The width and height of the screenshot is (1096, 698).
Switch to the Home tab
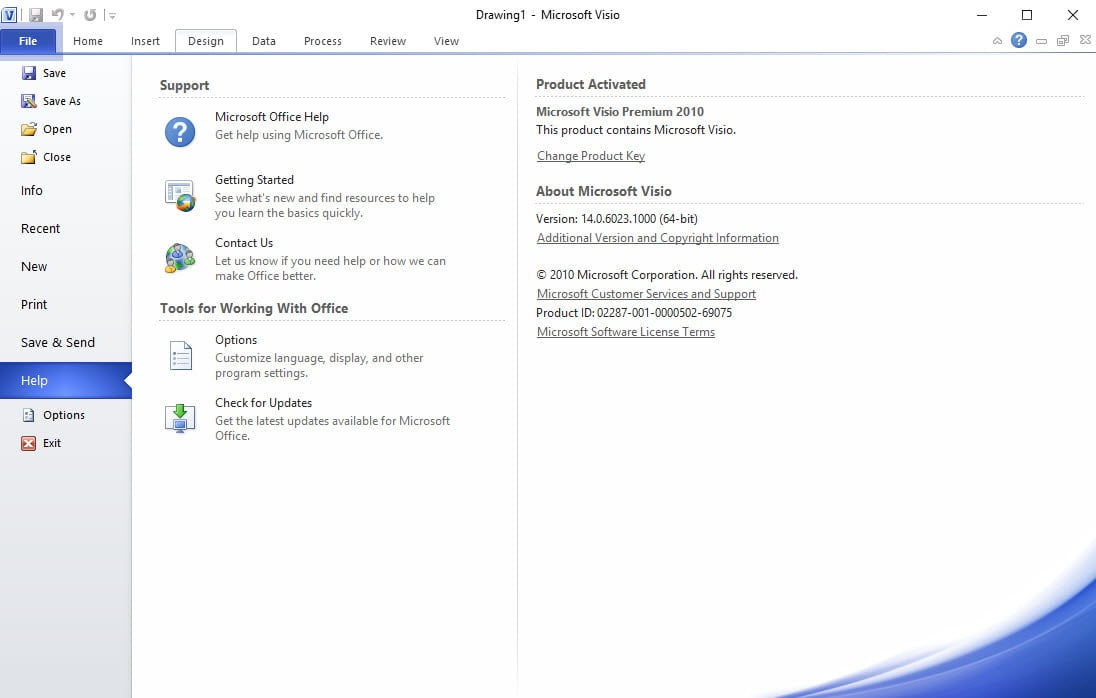click(88, 41)
